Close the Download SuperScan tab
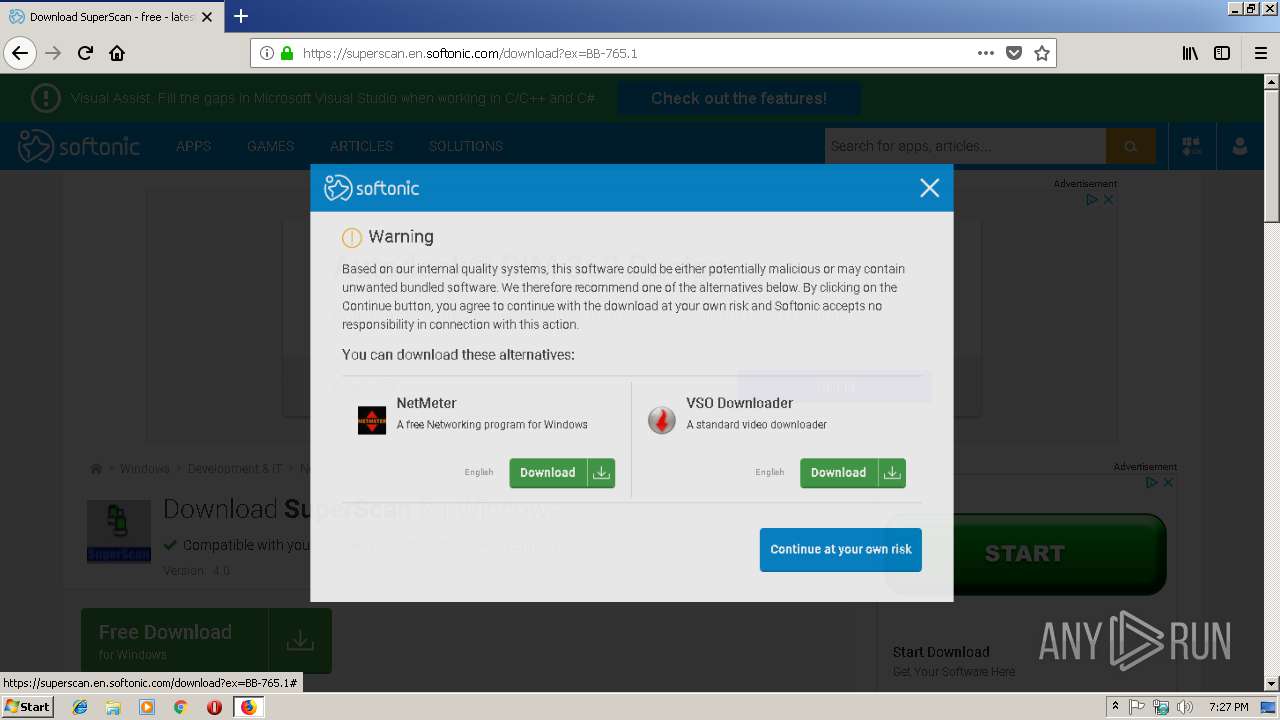Screen dimensions: 1280x720 (207, 17)
